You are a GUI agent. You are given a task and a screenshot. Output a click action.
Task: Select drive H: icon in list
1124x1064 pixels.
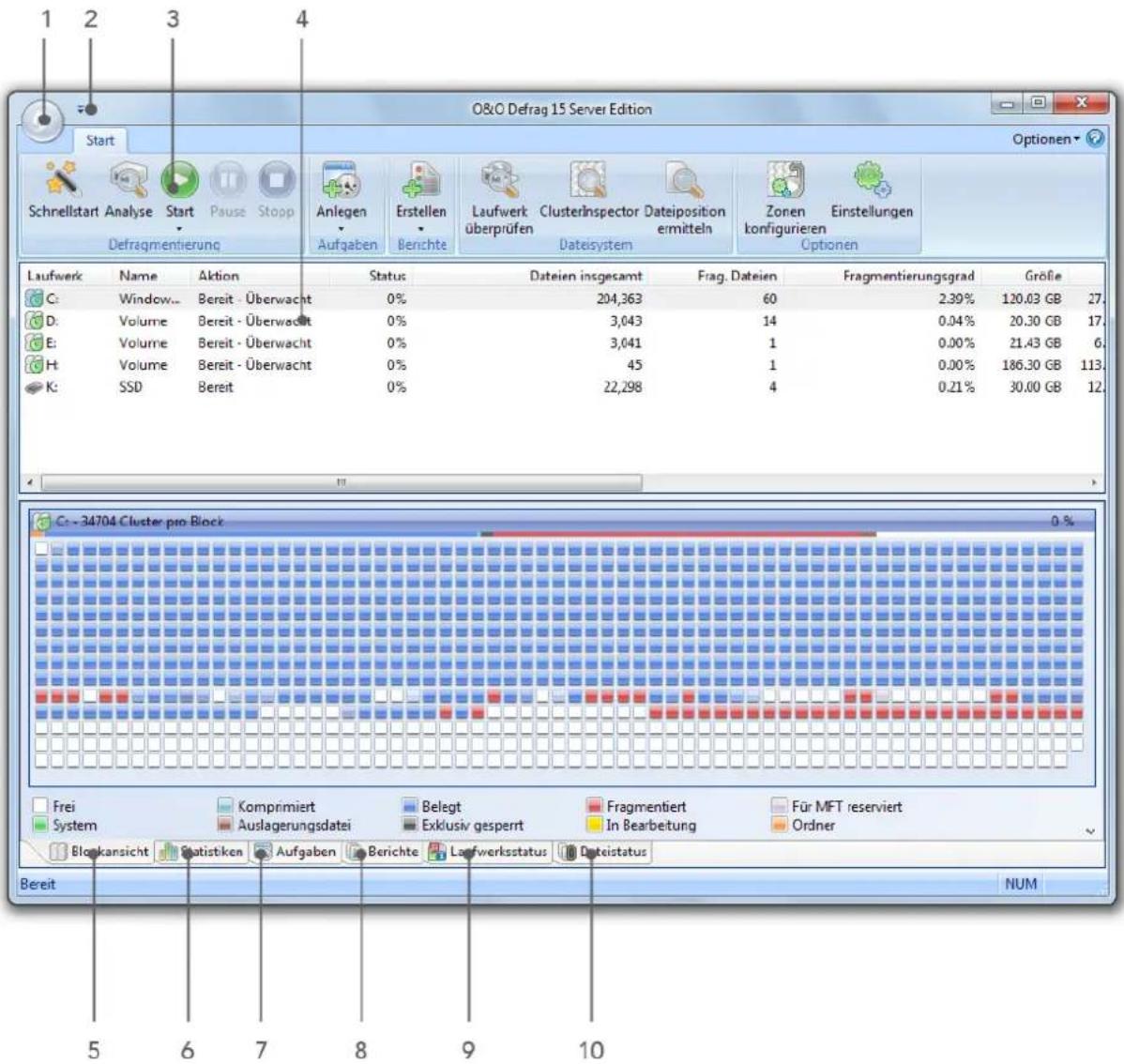click(35, 364)
